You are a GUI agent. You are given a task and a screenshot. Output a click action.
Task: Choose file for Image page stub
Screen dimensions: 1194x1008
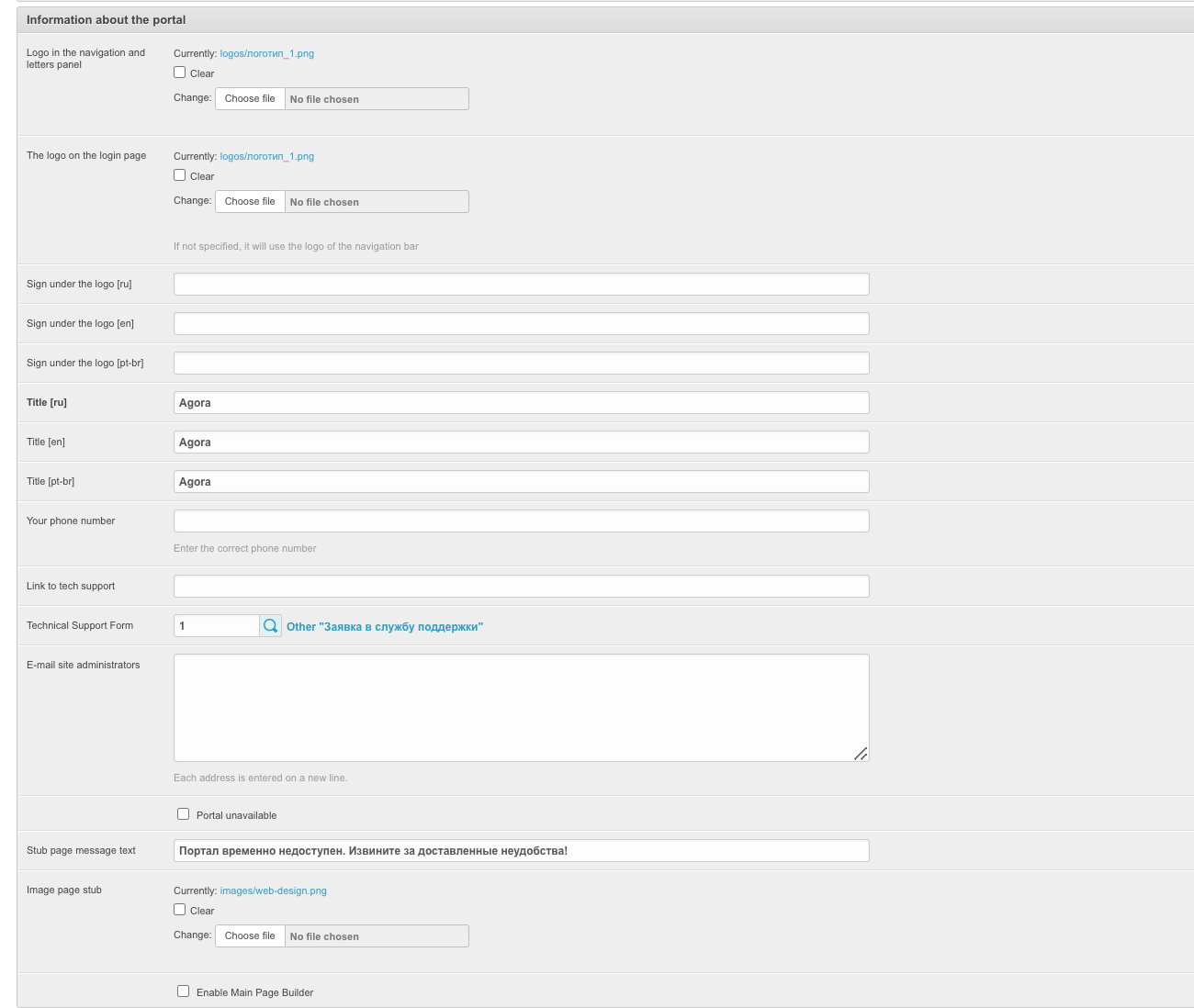tap(250, 936)
